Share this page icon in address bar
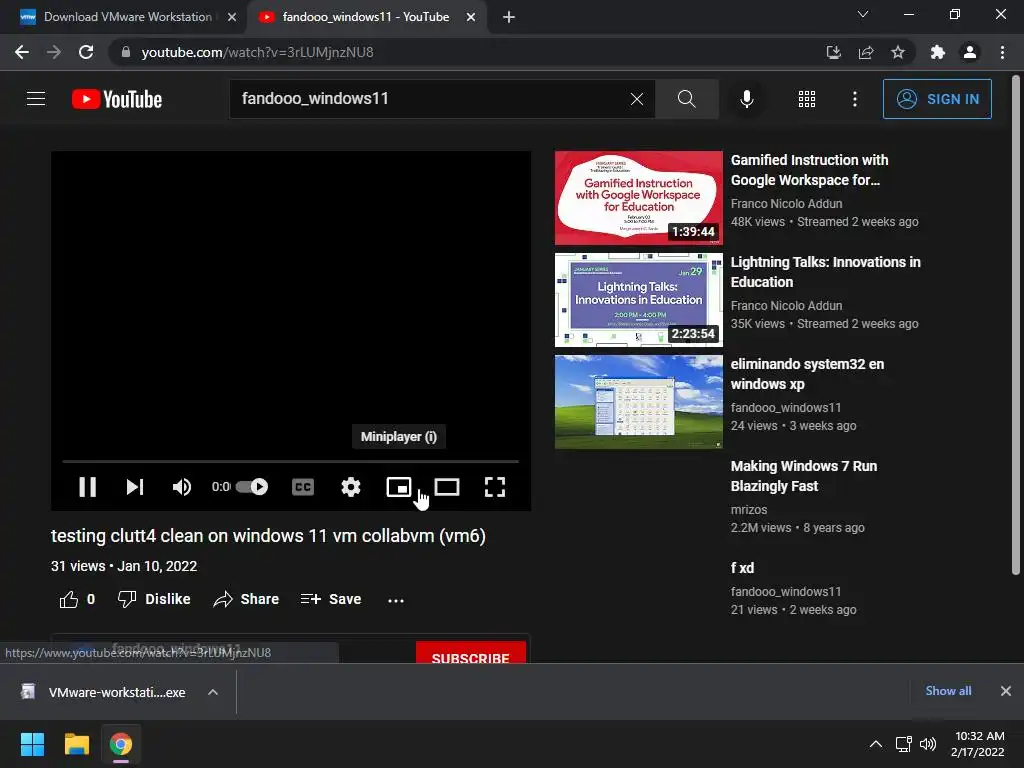This screenshot has height=768, width=1024. [866, 52]
